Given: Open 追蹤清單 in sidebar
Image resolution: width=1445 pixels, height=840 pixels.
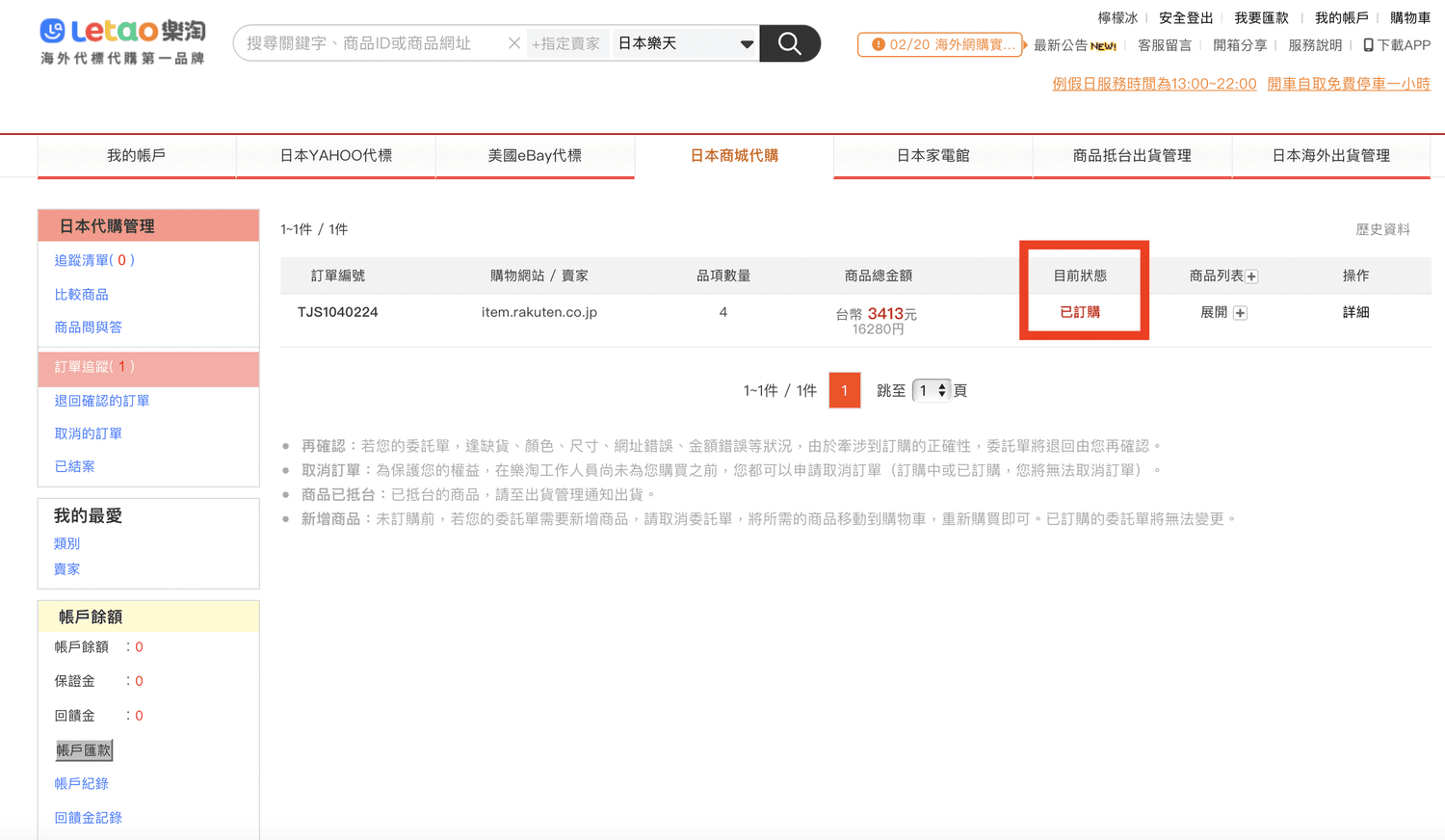Looking at the screenshot, I should [x=94, y=260].
